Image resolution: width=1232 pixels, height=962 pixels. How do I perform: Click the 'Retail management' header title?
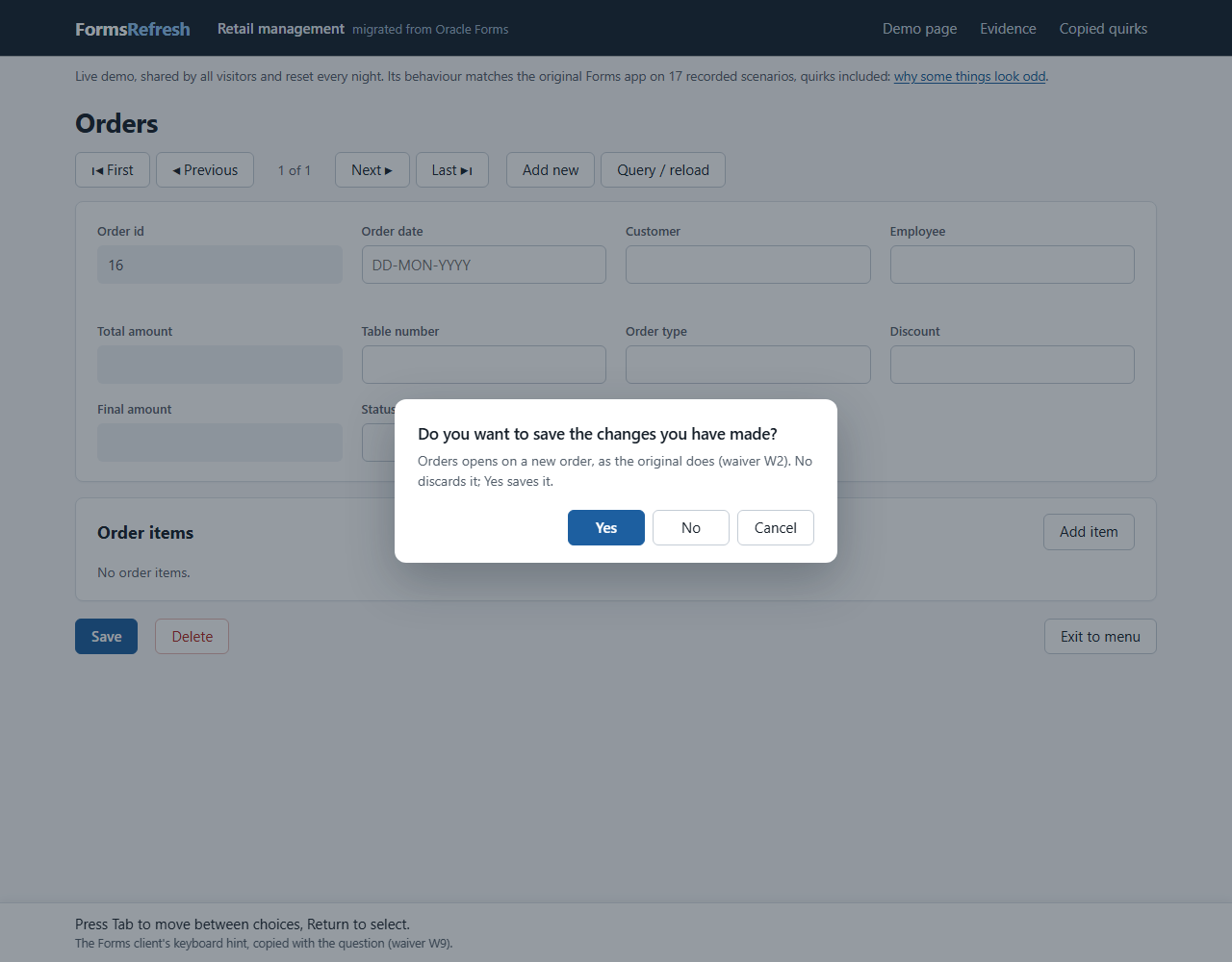pyautogui.click(x=281, y=29)
